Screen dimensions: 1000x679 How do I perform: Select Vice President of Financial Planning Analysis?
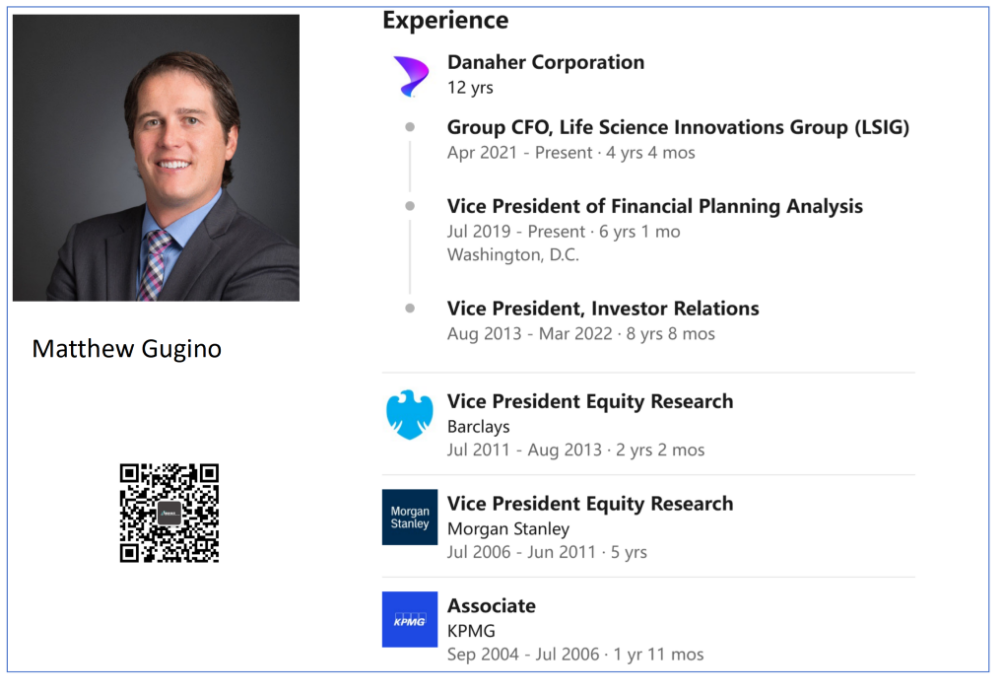point(654,206)
